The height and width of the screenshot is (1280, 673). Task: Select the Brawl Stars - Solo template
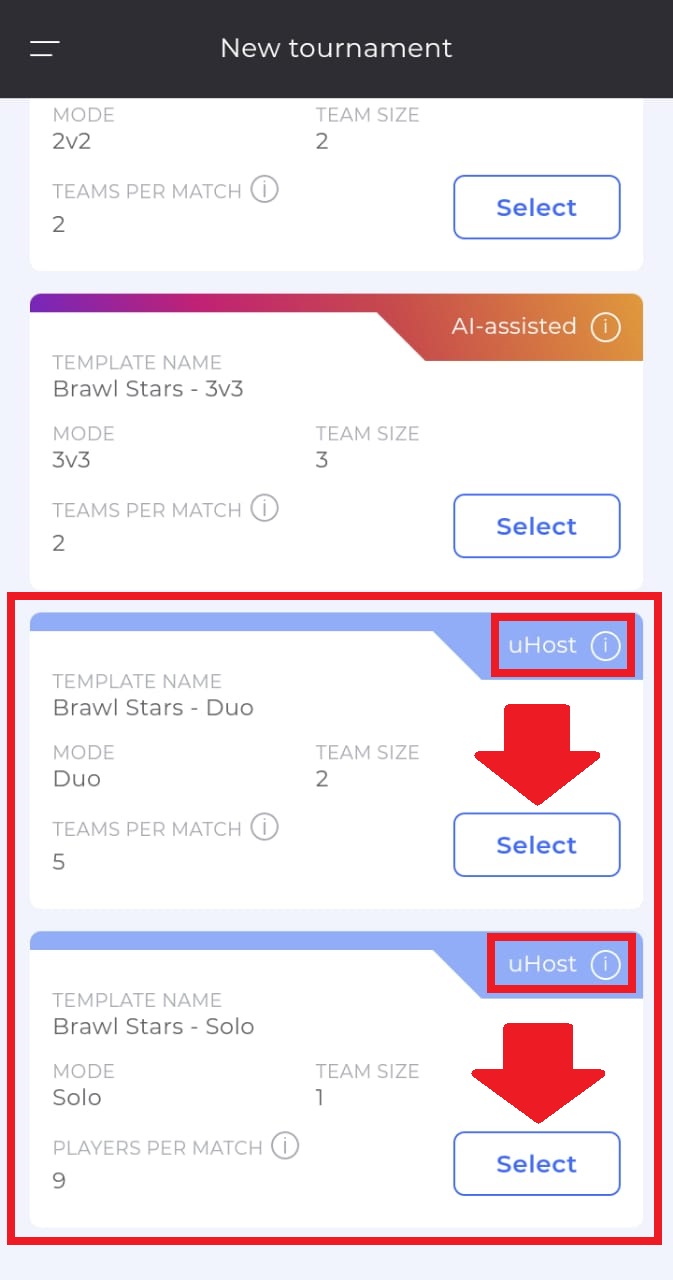pyautogui.click(x=537, y=1164)
